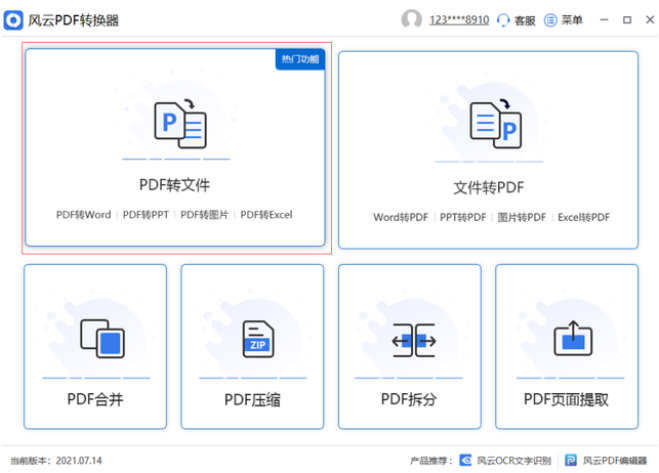Open 风云OCR文字识别 product link
This screenshot has height=473, width=659.
coord(514,461)
